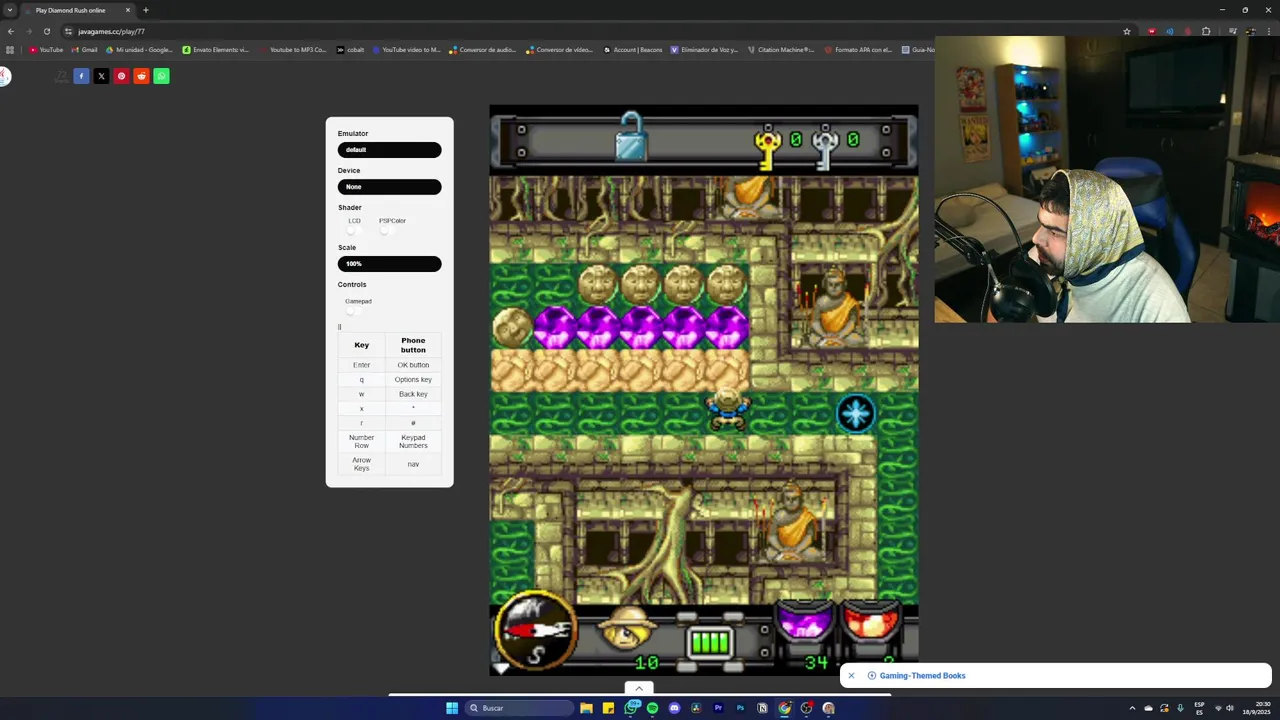Screen dimensions: 1280x720
Task: Enable the Gamepad controls toggle
Action: [x=352, y=311]
